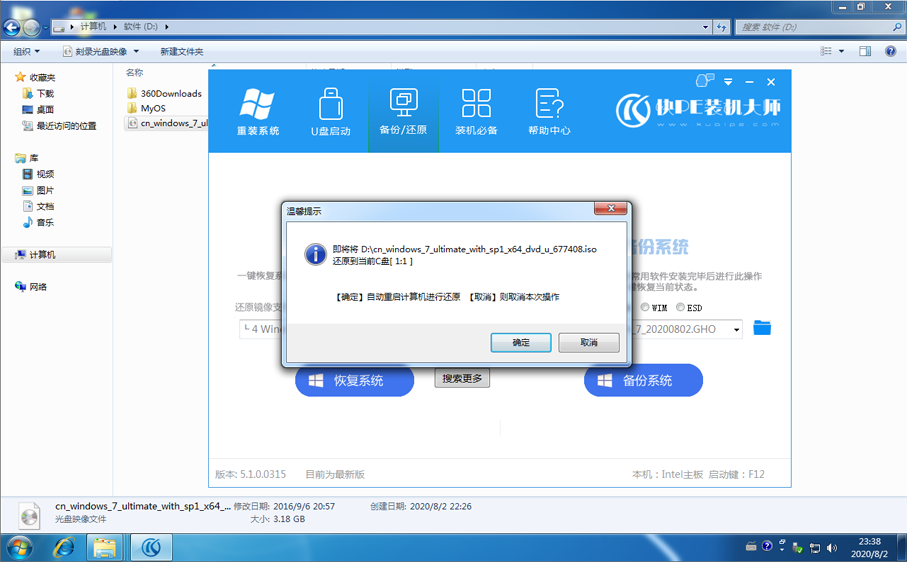
Task: Switch to 快PE app on the taskbar
Action: (151, 547)
